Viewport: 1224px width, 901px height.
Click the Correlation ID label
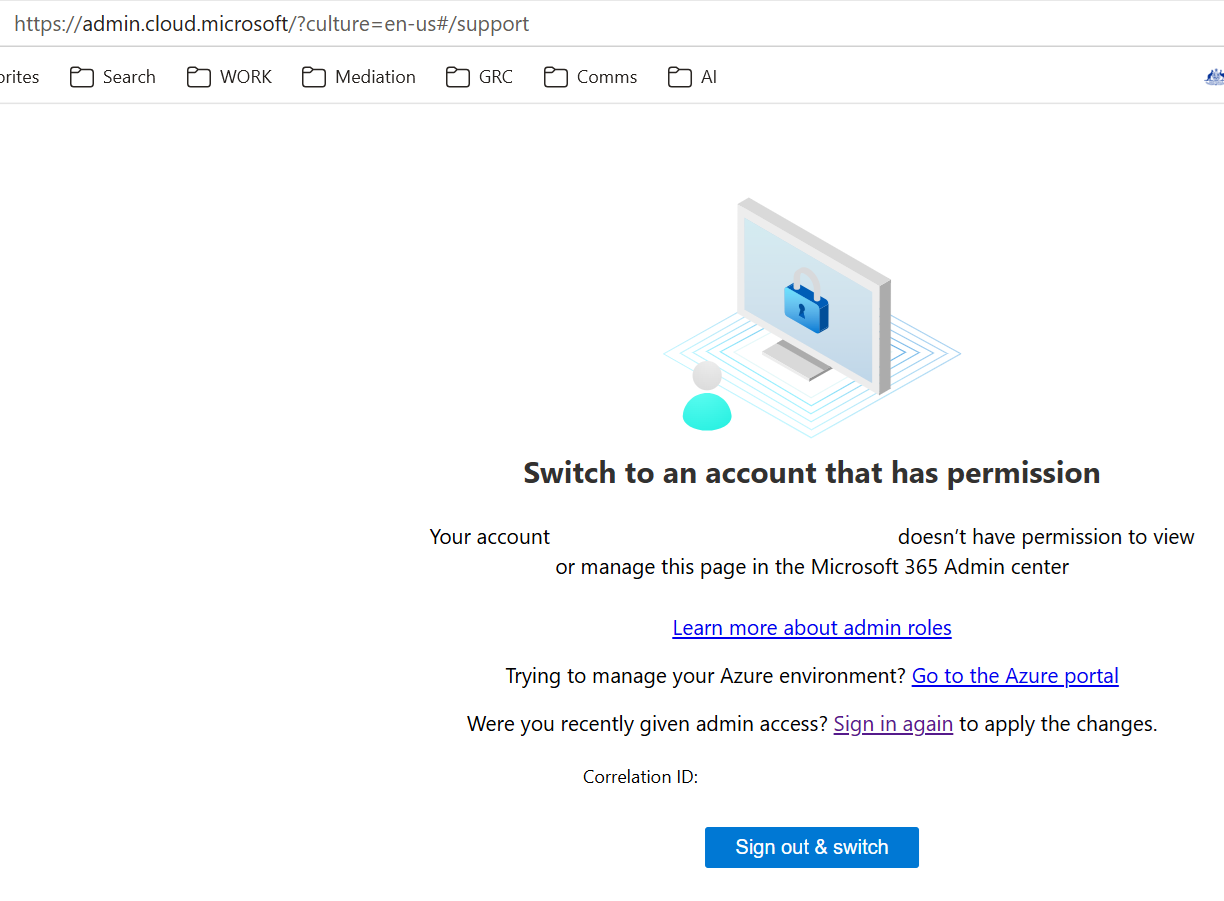coord(640,777)
